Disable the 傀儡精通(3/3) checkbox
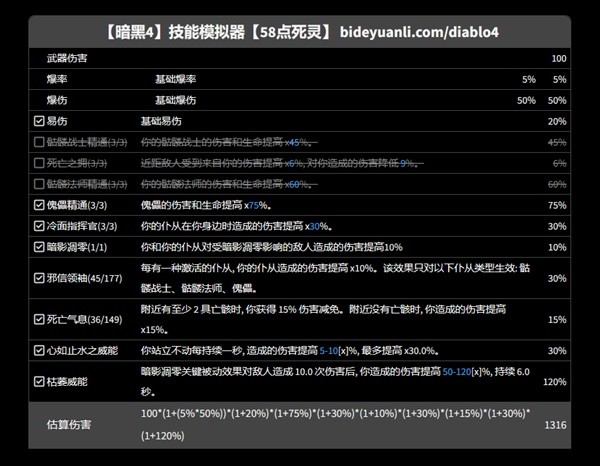The height and width of the screenshot is (466, 600). pyautogui.click(x=39, y=205)
